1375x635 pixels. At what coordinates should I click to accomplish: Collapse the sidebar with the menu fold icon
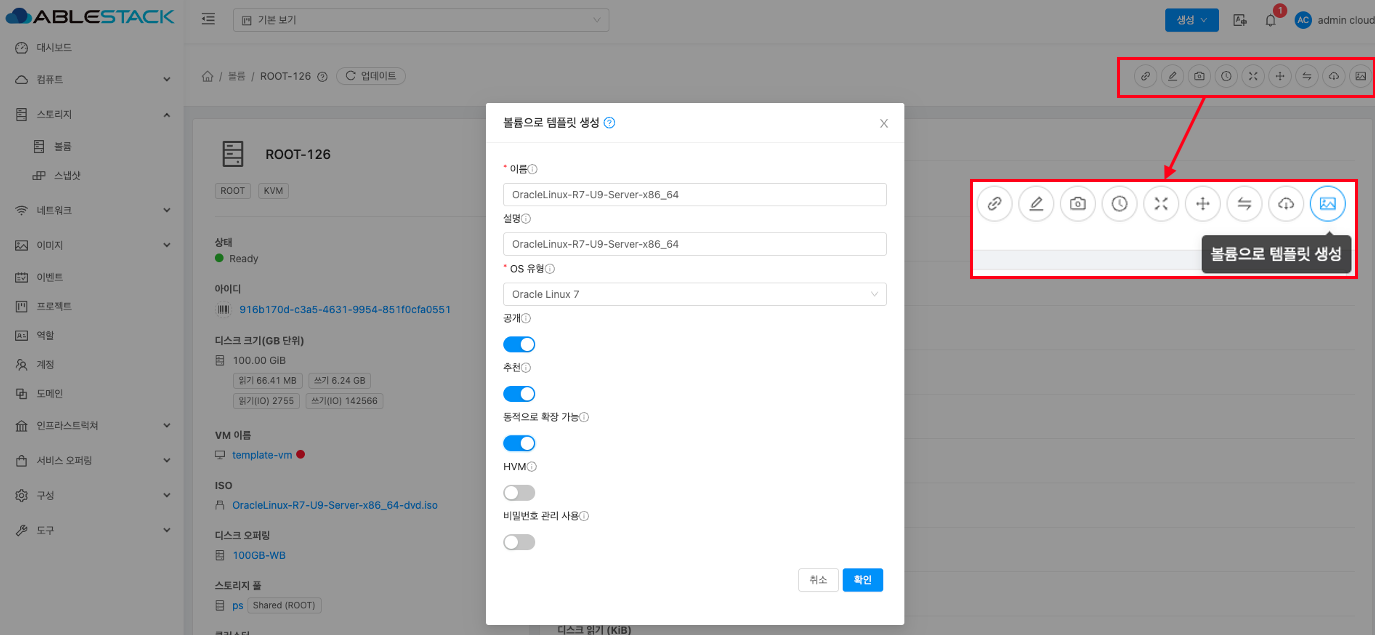pos(208,20)
